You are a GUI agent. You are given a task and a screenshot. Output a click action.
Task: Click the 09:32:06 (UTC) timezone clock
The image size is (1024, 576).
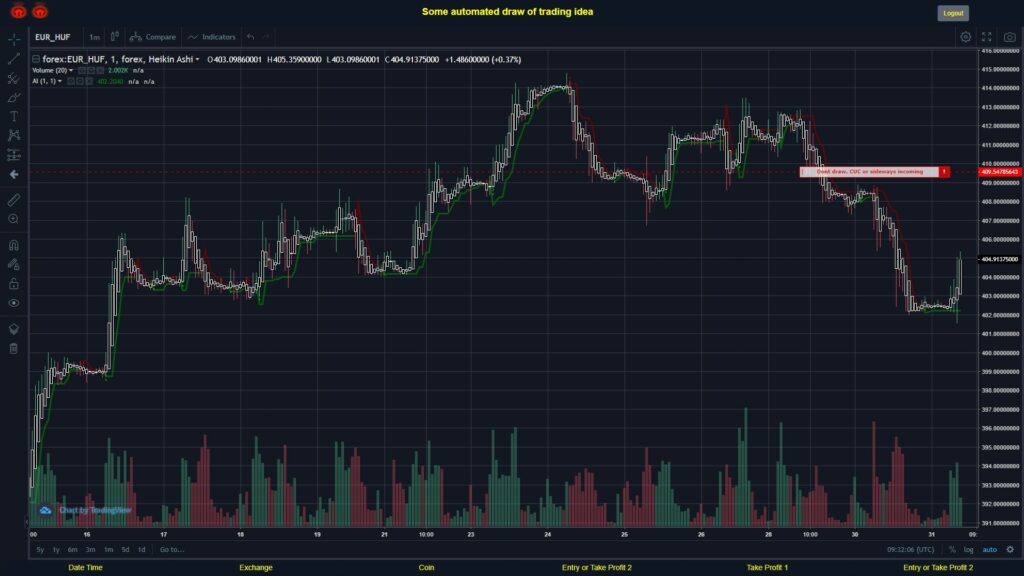[x=910, y=550]
